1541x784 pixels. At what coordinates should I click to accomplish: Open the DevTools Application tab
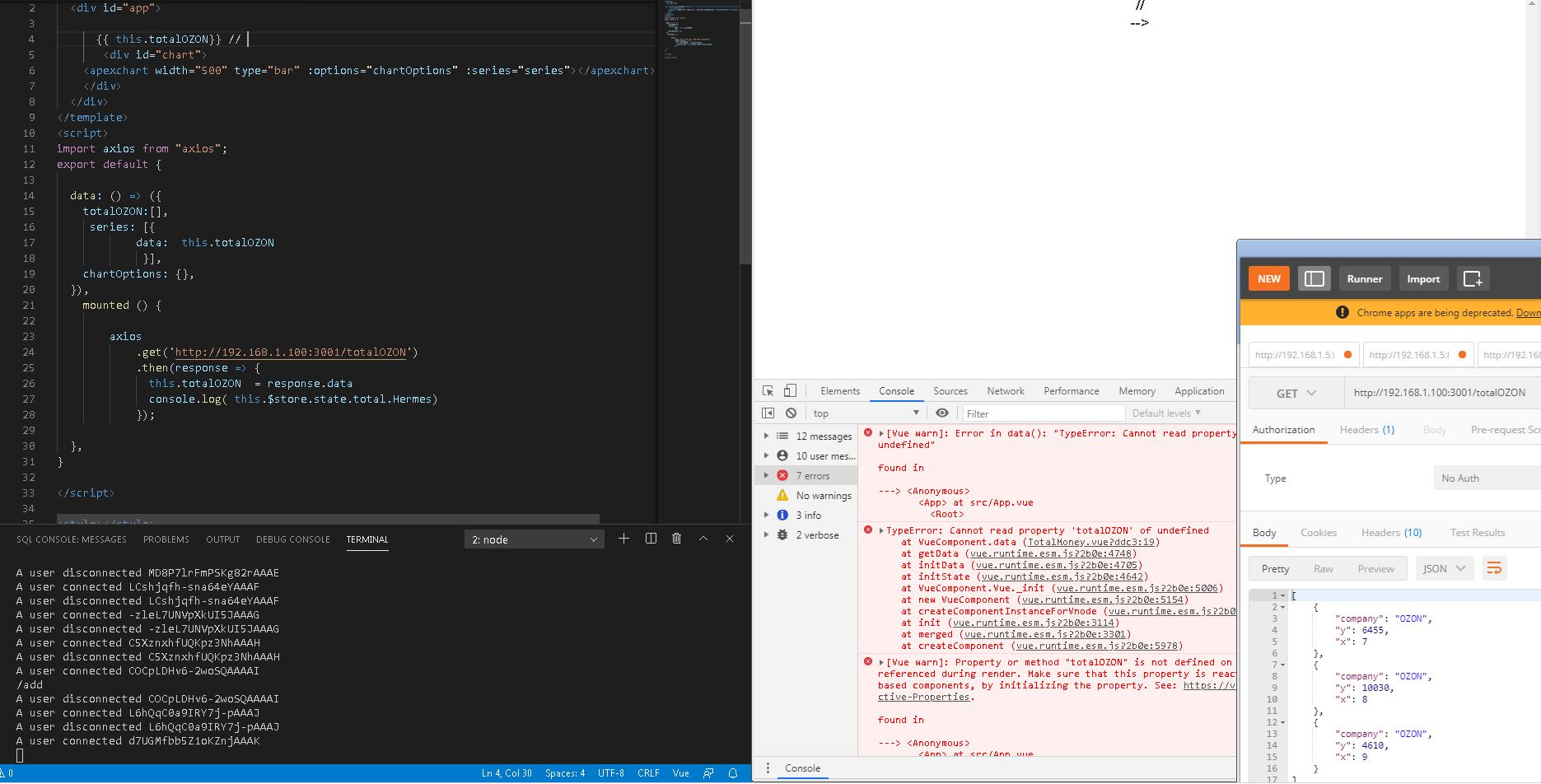1199,391
